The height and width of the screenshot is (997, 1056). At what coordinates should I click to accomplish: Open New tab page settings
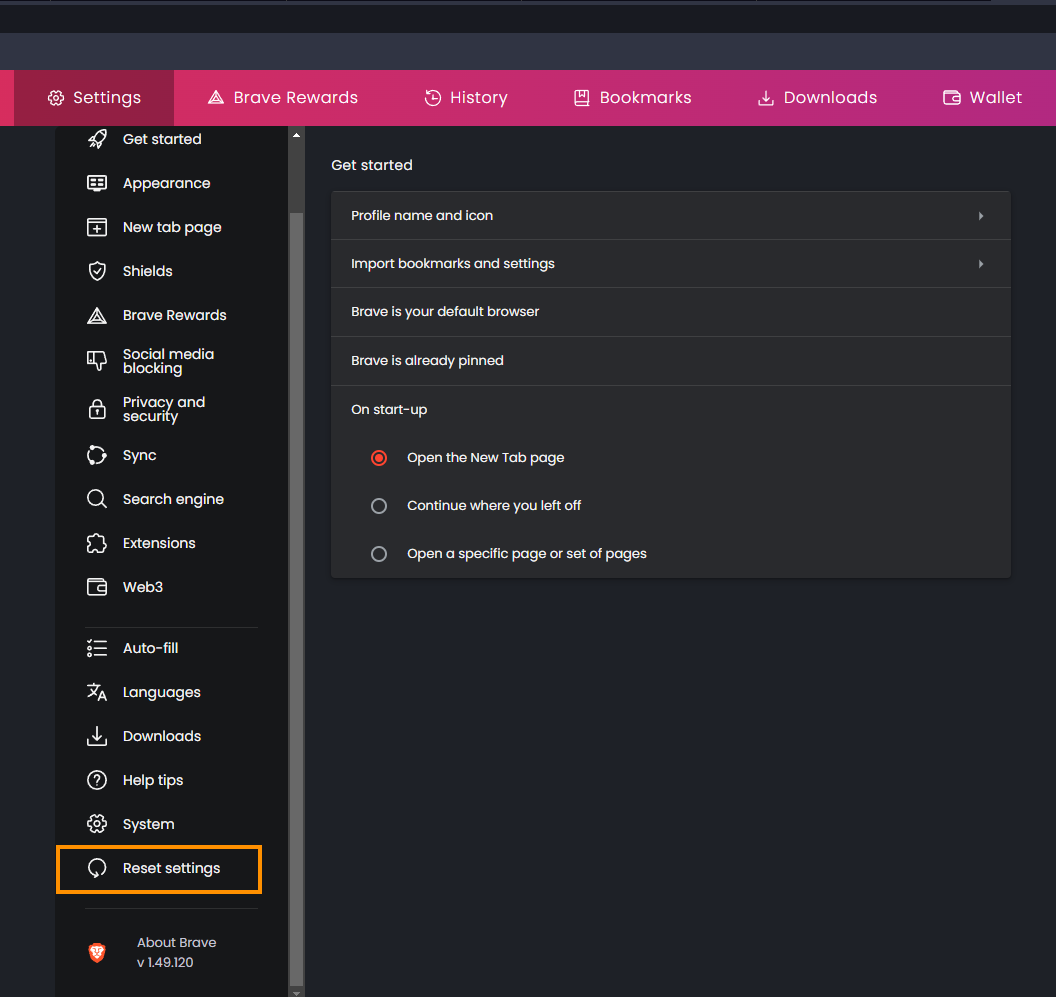point(172,227)
